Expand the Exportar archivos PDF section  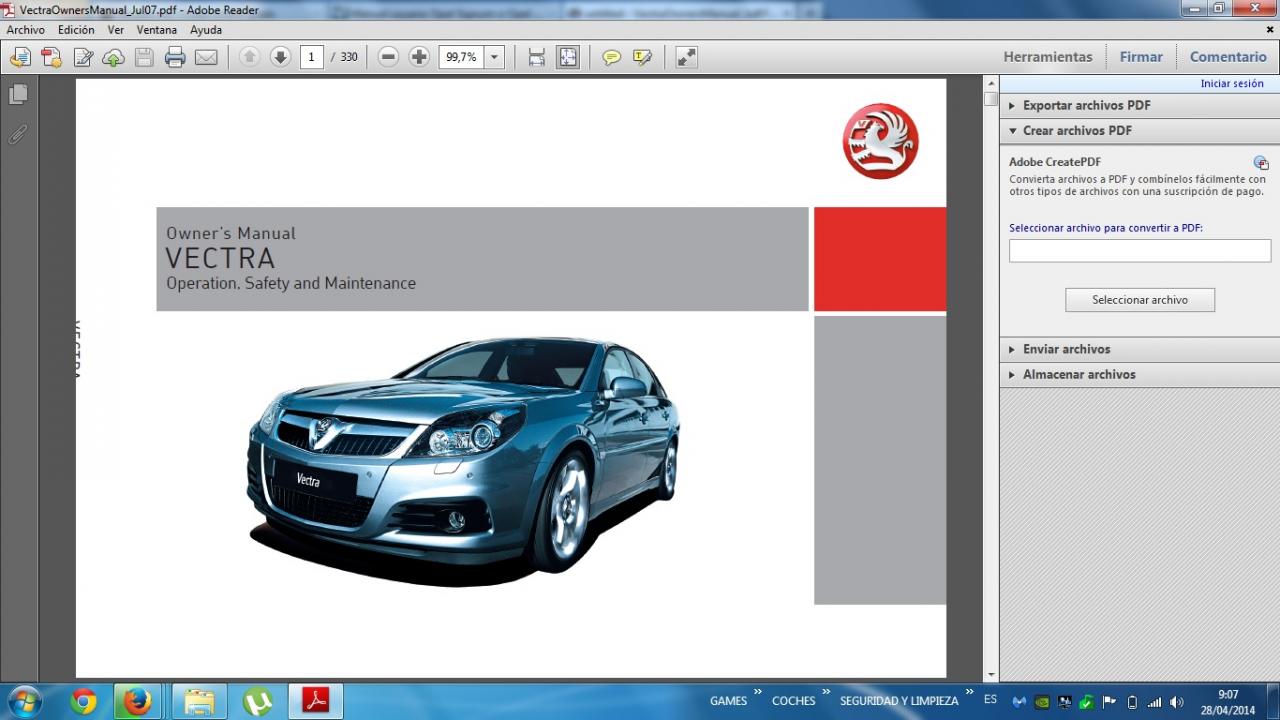tap(1086, 105)
